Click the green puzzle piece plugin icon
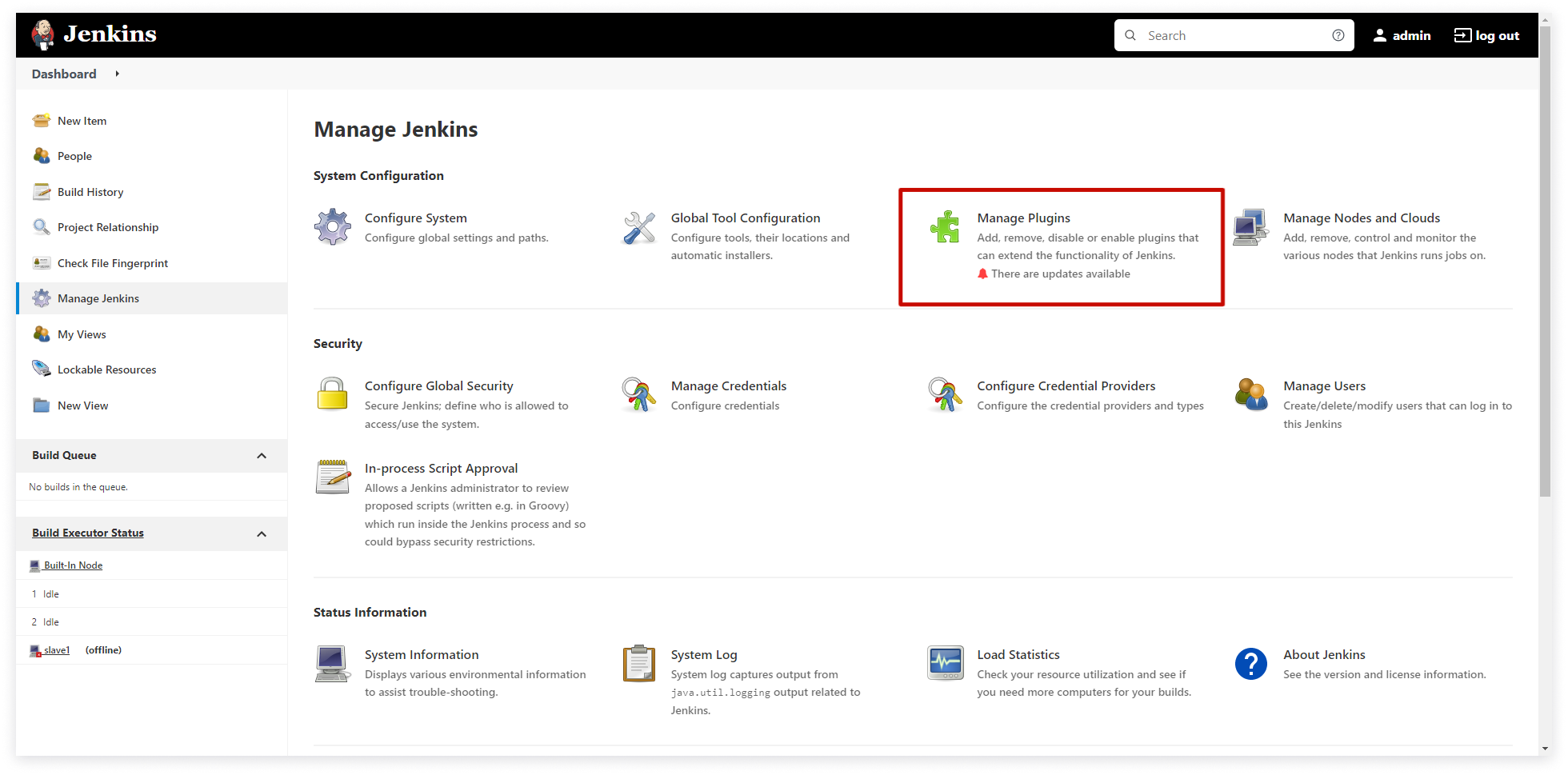 tap(945, 227)
